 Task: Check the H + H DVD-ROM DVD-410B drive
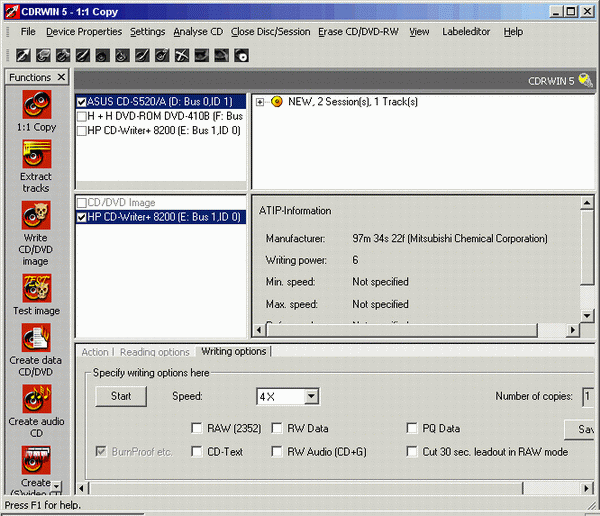coord(82,116)
